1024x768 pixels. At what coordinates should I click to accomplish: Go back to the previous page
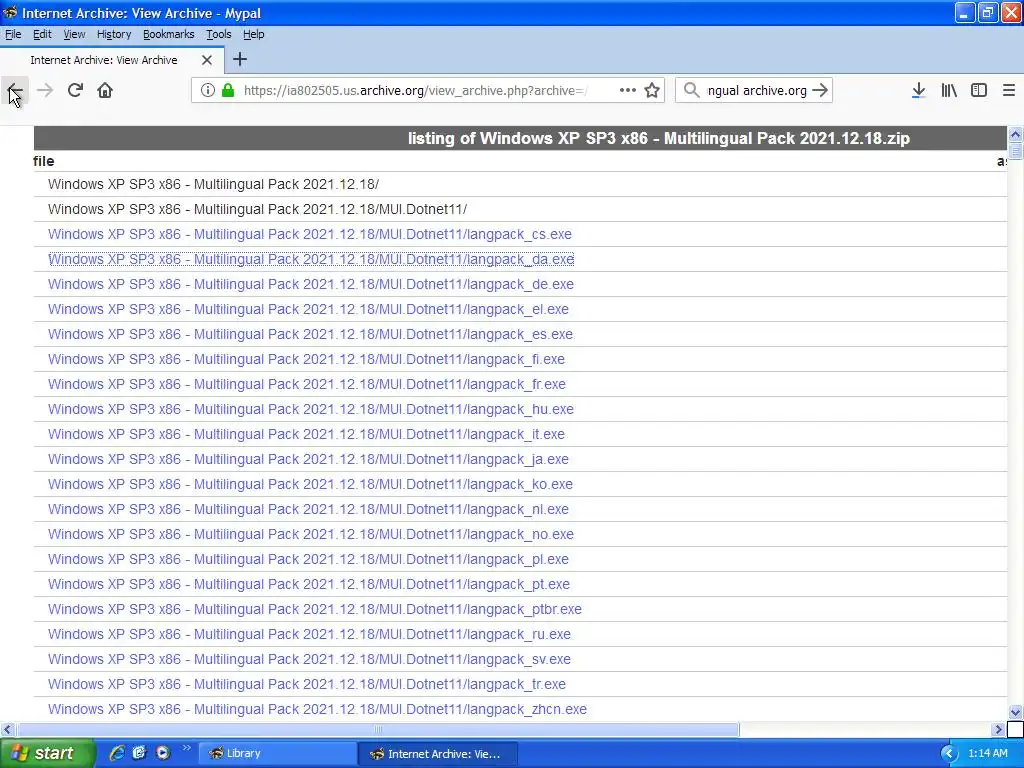[15, 90]
